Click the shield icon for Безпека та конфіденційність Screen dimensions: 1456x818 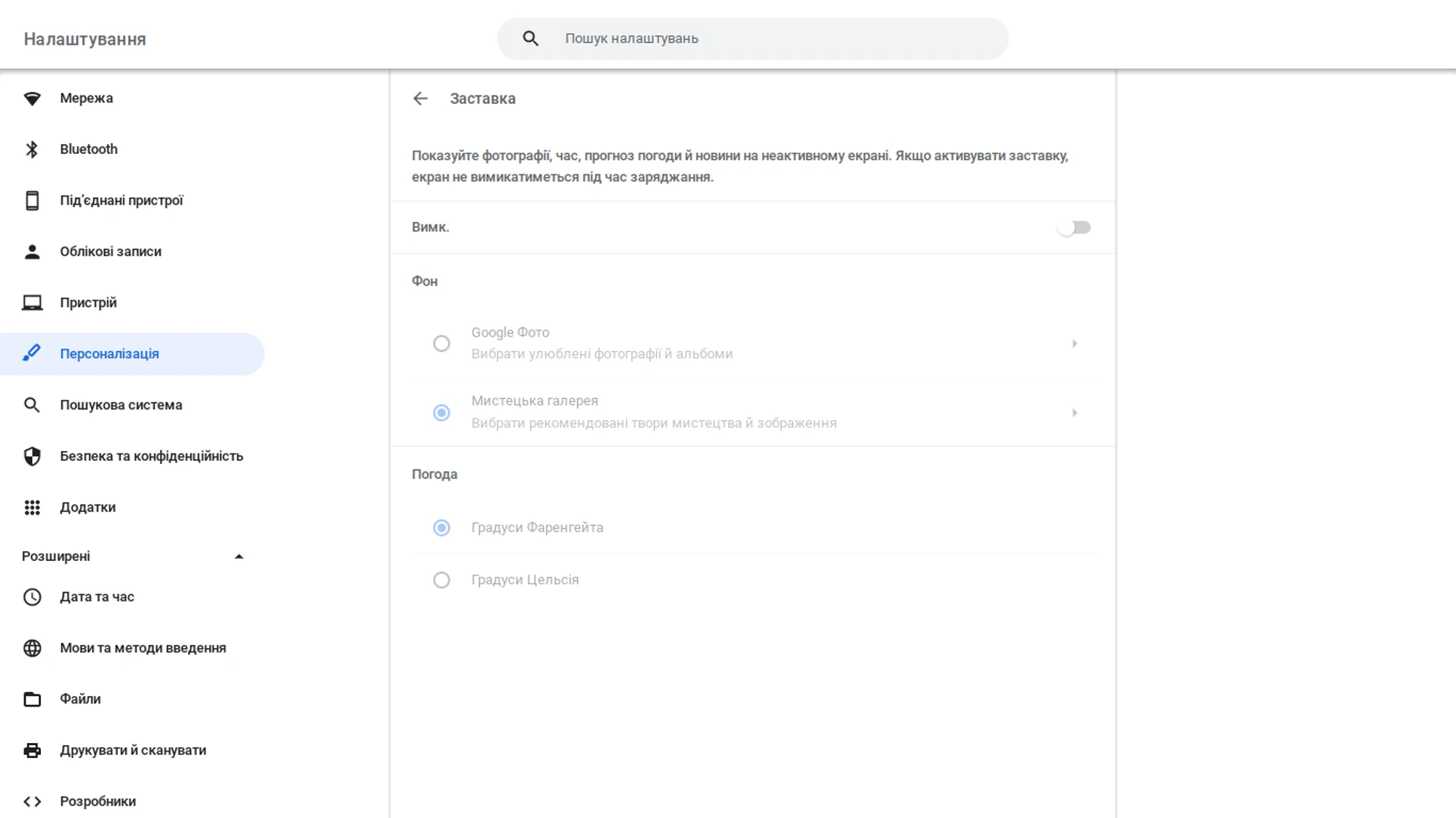(x=32, y=456)
